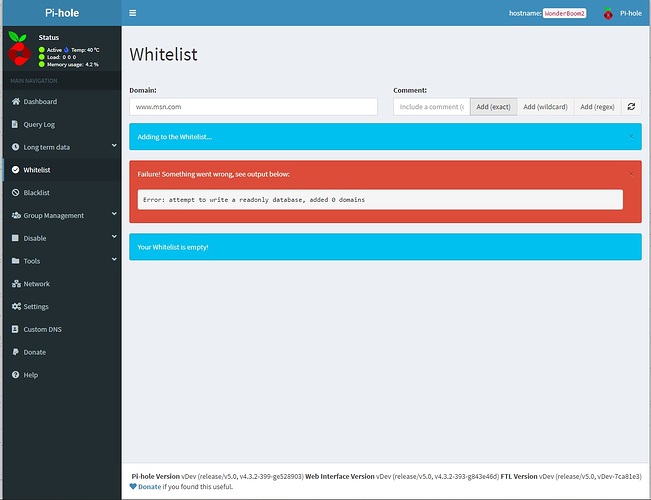Open the Dashboard page

40,102
